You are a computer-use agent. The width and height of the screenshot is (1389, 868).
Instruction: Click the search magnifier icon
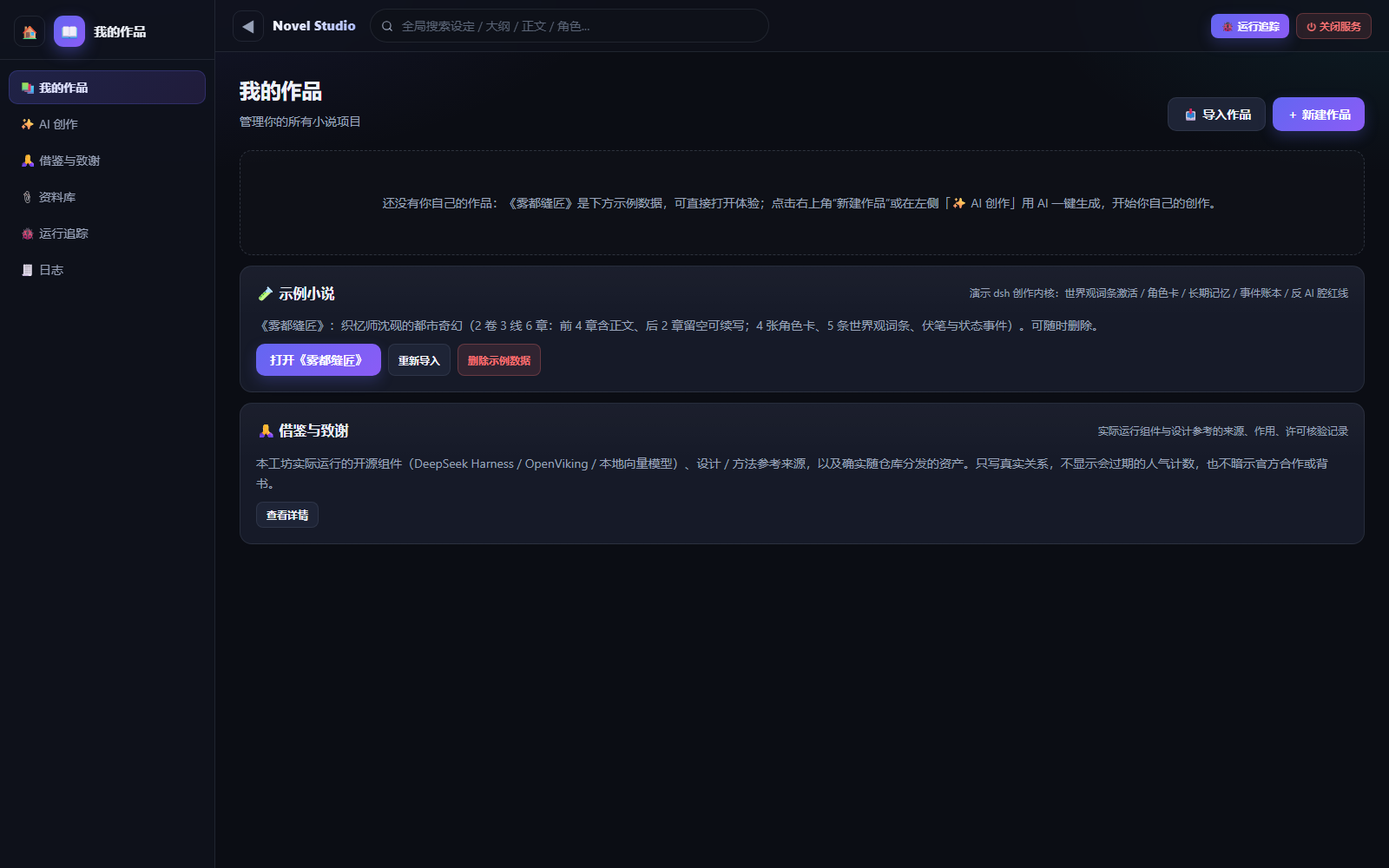pos(387,26)
